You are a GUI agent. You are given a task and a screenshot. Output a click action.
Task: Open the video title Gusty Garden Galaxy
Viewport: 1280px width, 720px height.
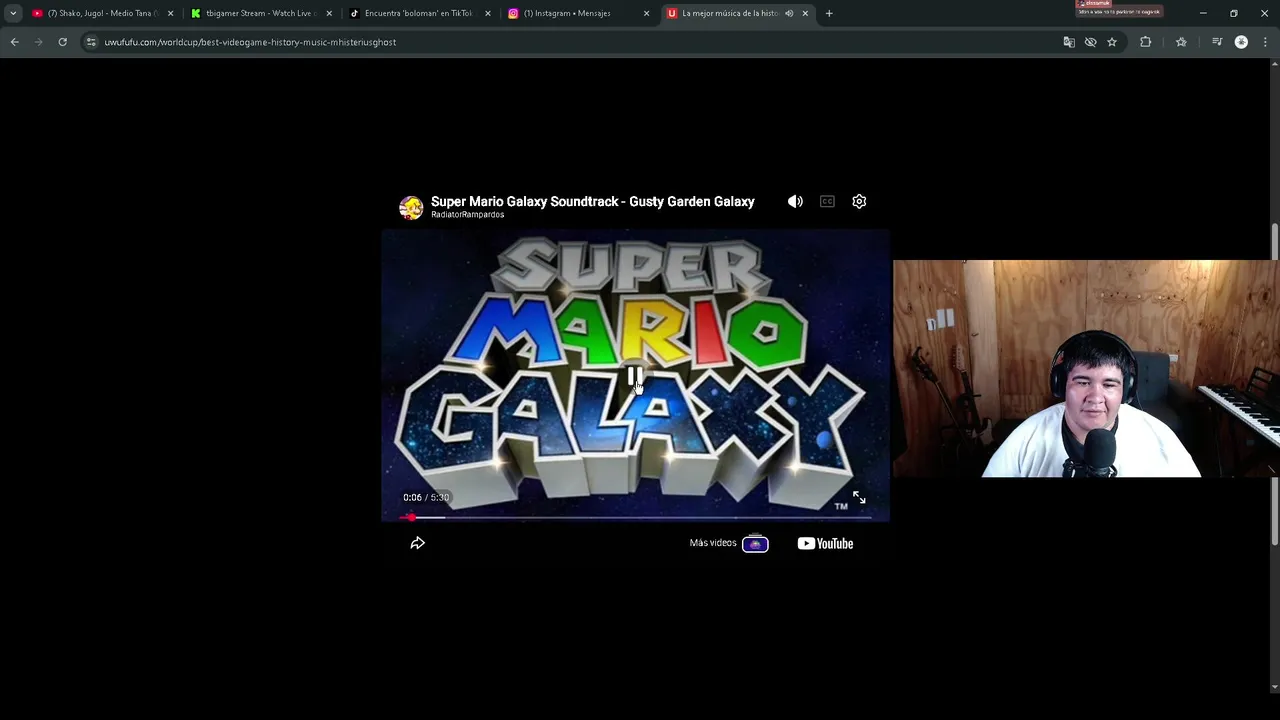[x=592, y=201]
